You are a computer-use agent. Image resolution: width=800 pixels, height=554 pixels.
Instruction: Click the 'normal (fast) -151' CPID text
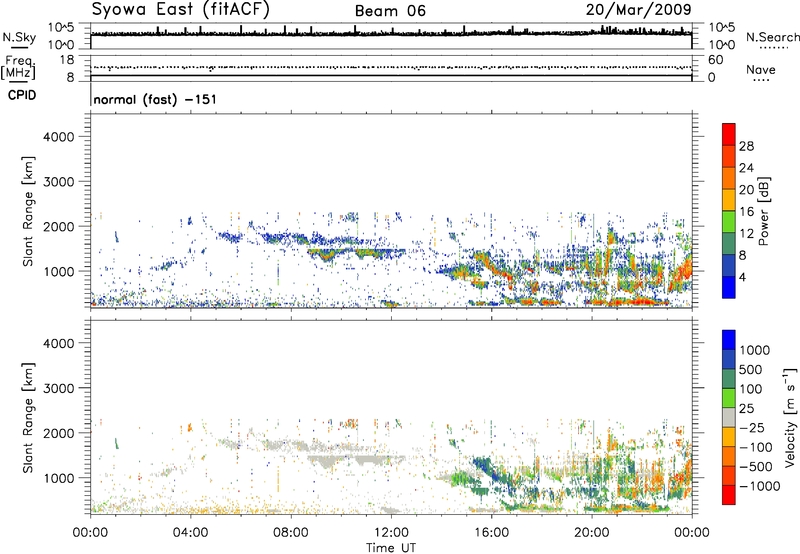click(155, 99)
